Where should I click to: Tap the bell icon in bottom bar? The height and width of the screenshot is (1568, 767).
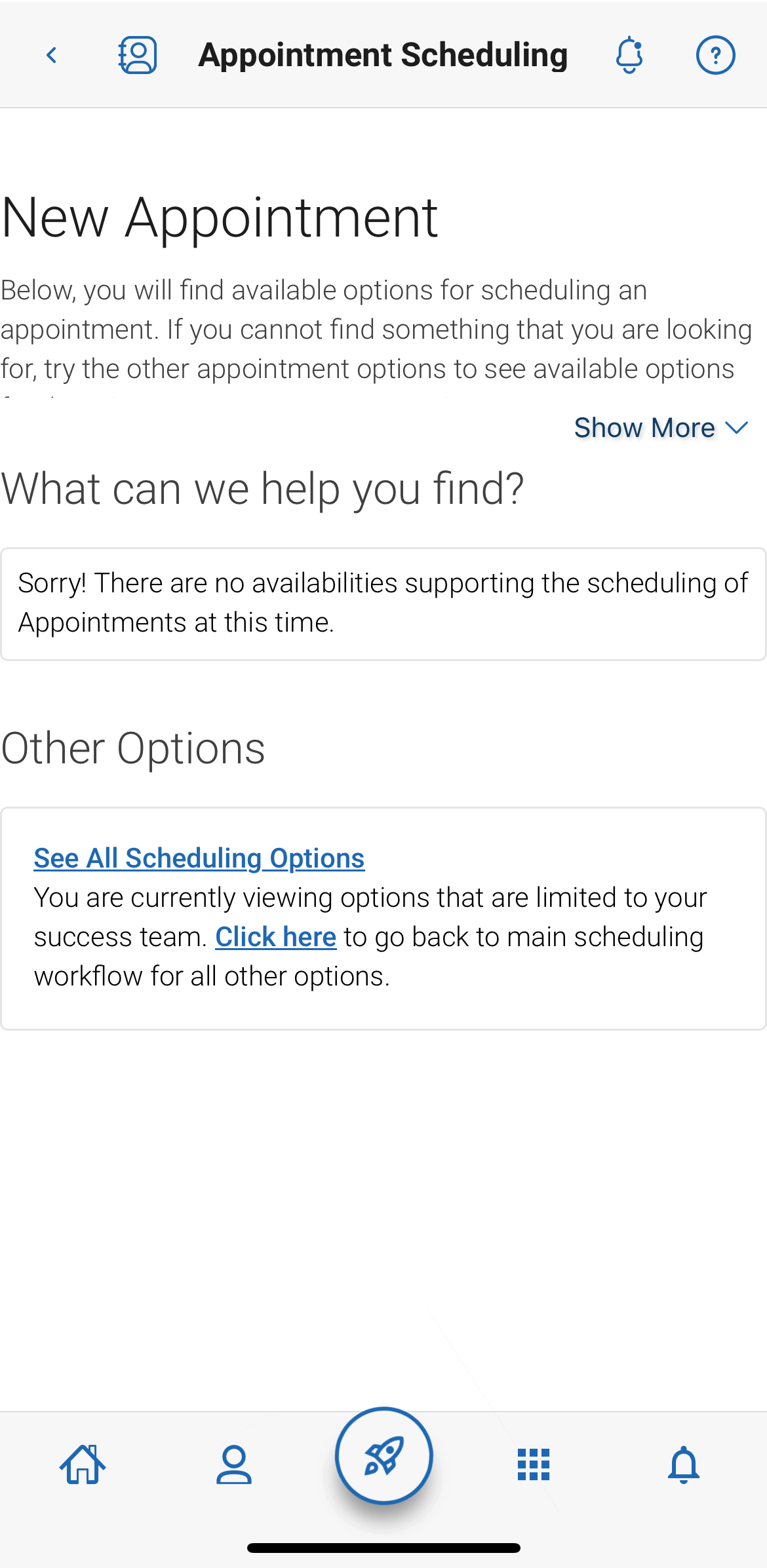point(683,1464)
